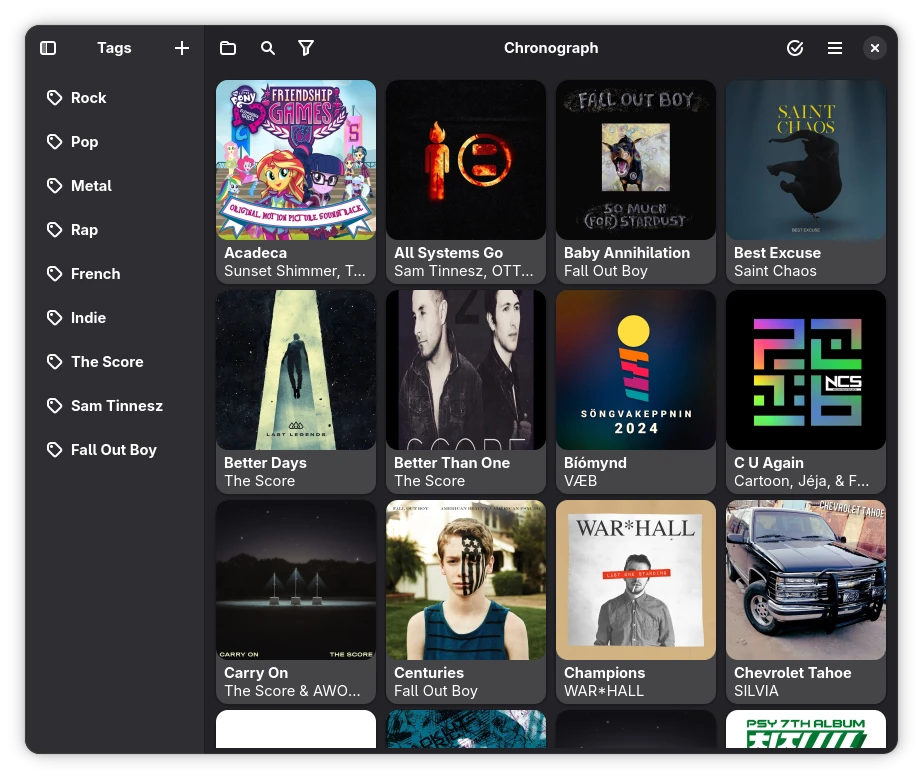Select the Metal tag icon

(x=54, y=186)
